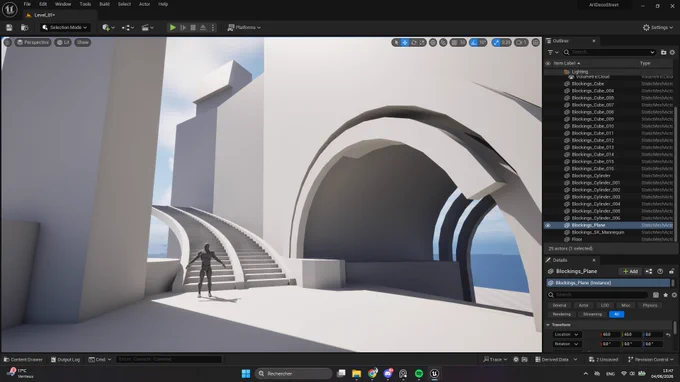The width and height of the screenshot is (680, 382).
Task: Open the Browse content icon next to Save
Action: (x=25, y=27)
